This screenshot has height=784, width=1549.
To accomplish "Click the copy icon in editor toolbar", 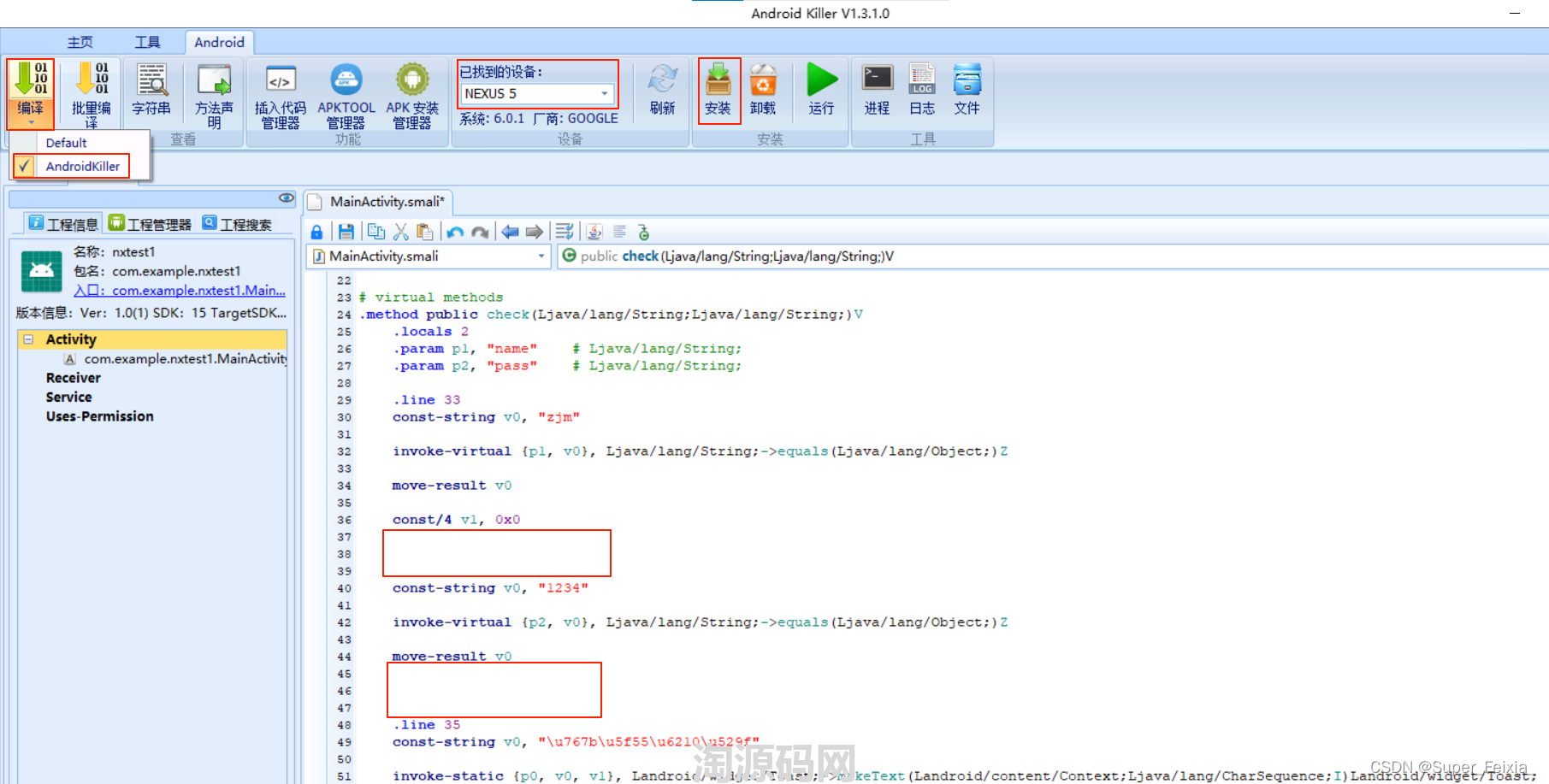I will click(375, 232).
